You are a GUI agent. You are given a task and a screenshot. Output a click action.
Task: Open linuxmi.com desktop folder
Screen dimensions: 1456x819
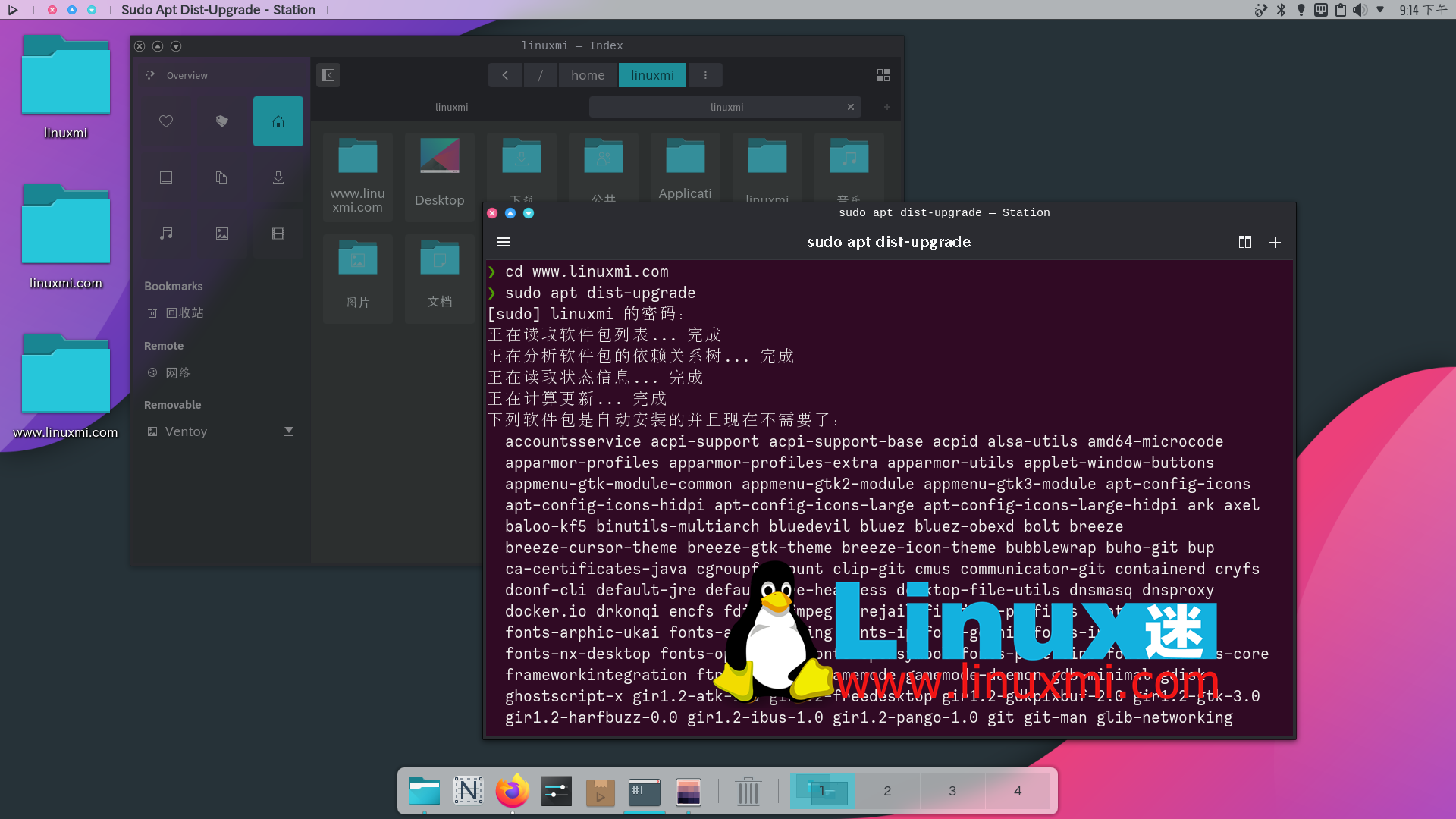66,237
